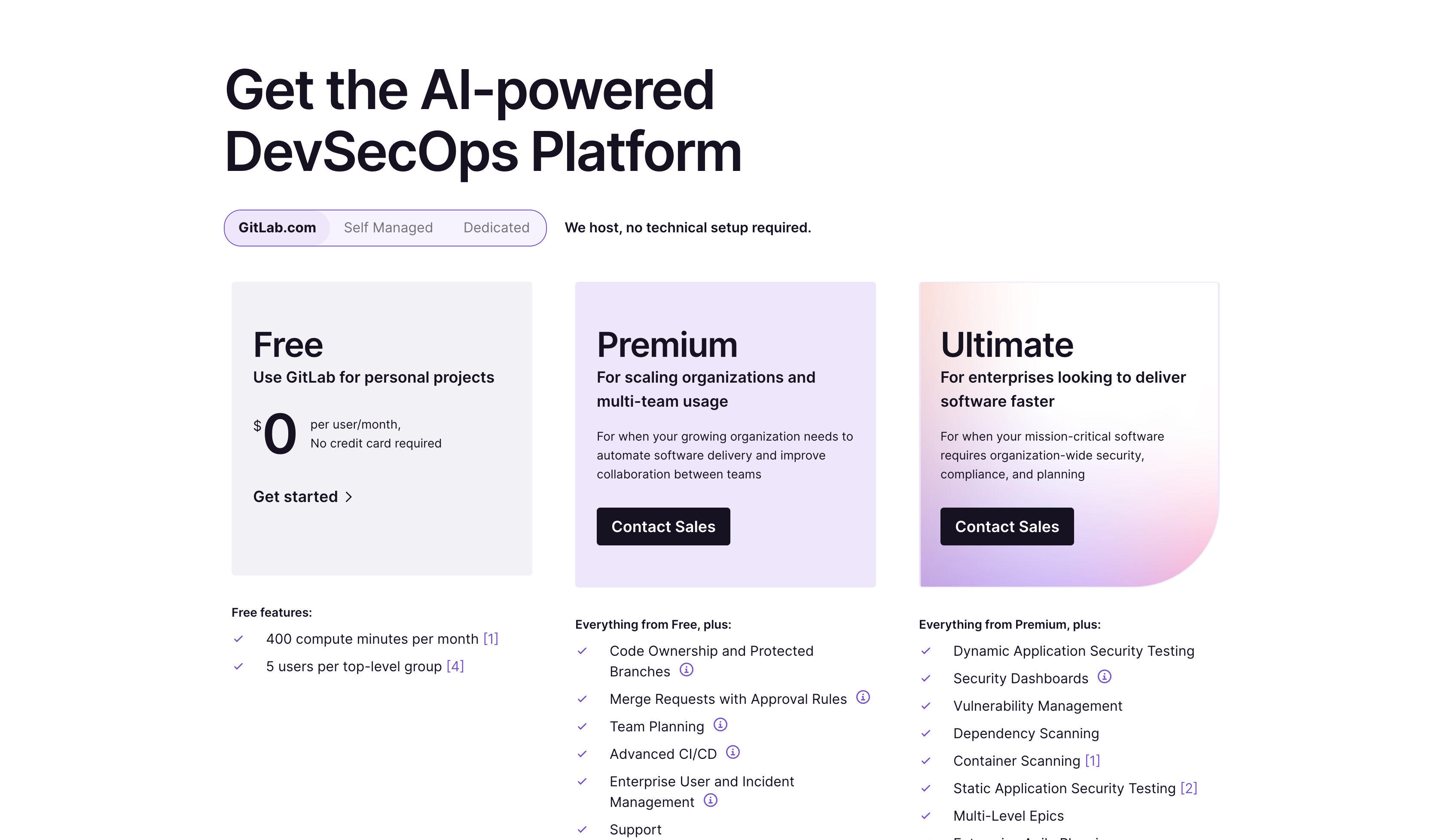This screenshot has width=1450, height=840.
Task: Switch to Self Managed deployment
Action: pos(388,228)
